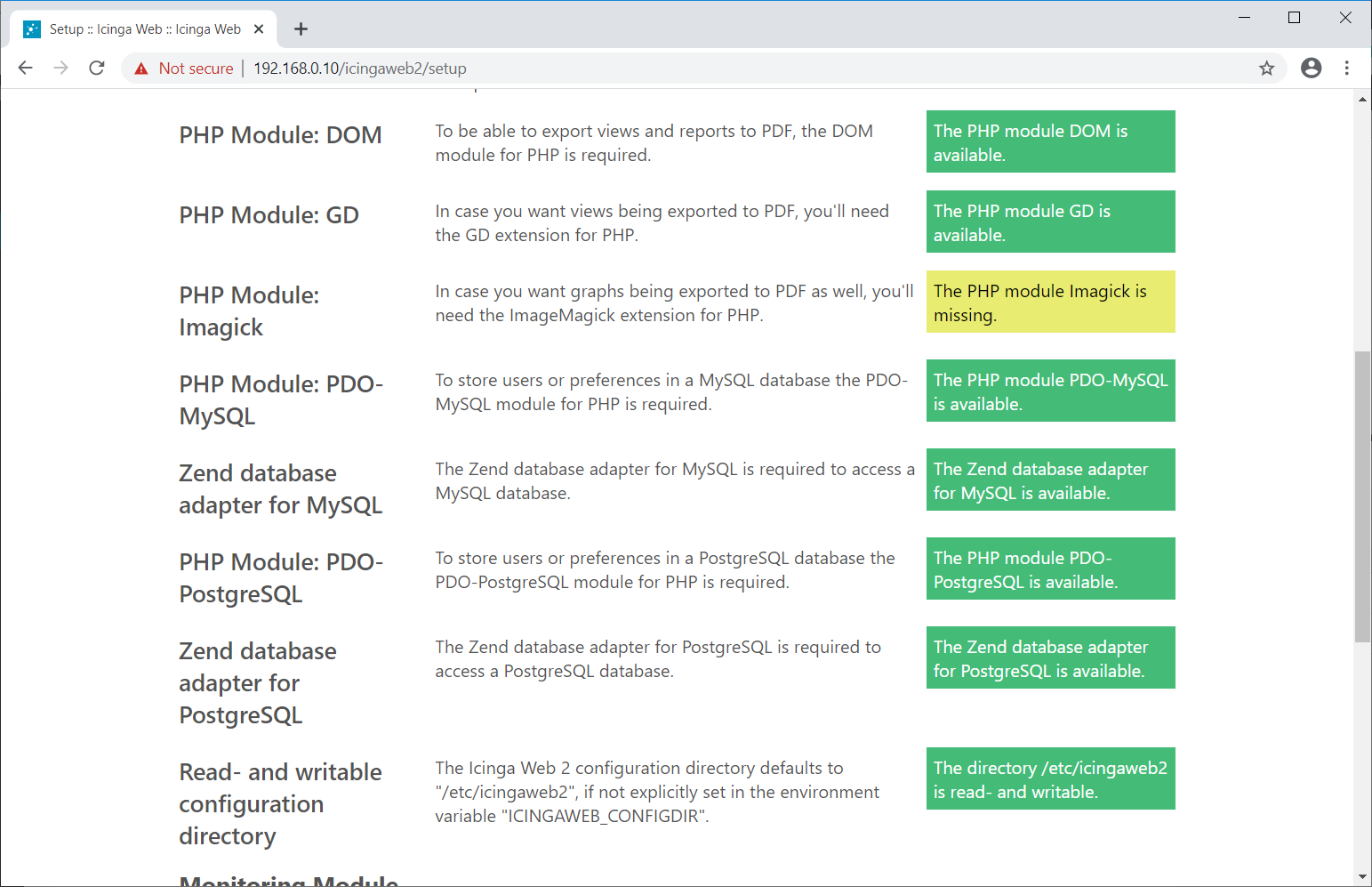Click the GD extension description text

coord(662,223)
